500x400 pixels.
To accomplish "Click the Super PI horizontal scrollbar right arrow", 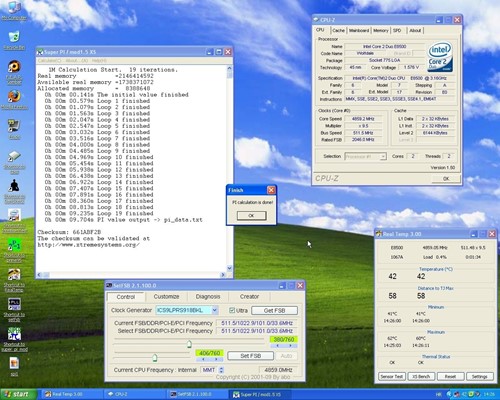I will (223, 275).
